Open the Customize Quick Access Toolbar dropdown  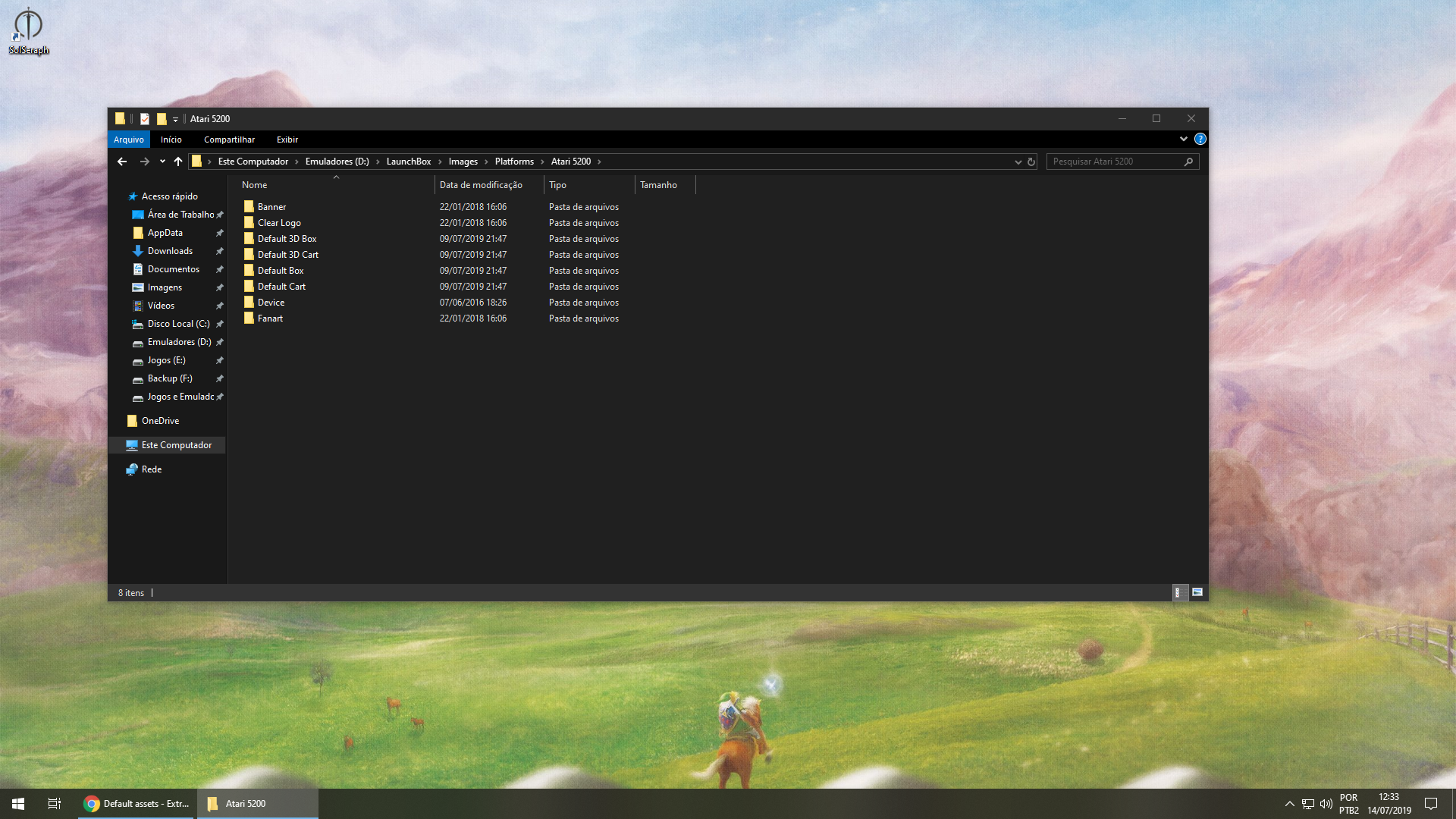175,120
